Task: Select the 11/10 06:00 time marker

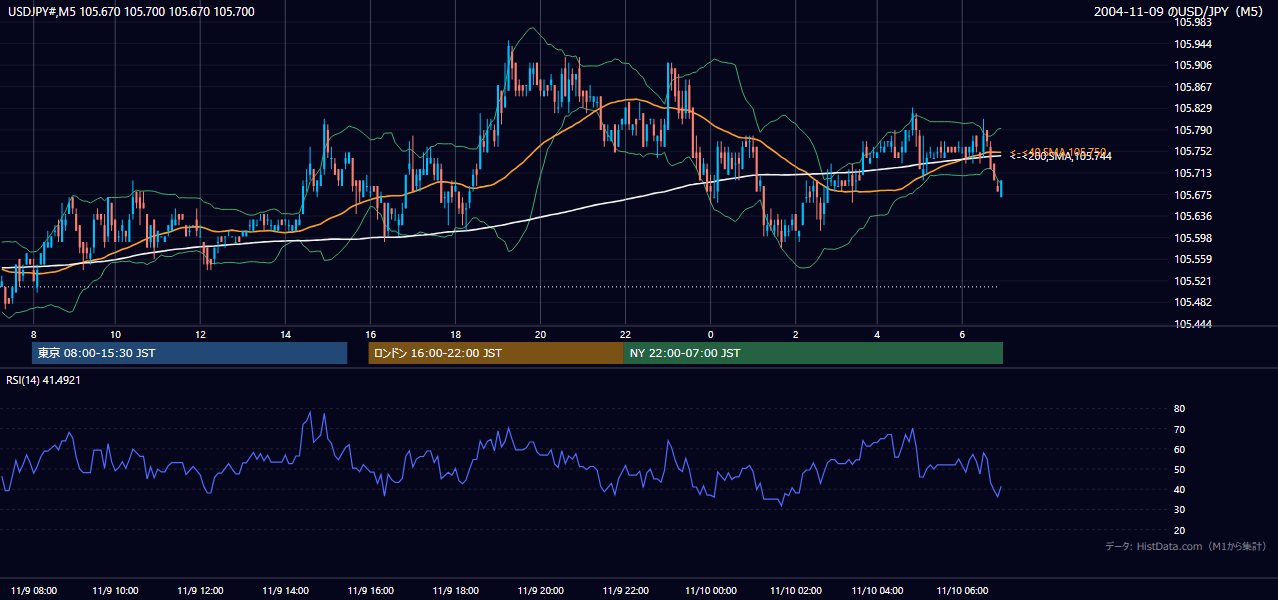Action: [962, 589]
